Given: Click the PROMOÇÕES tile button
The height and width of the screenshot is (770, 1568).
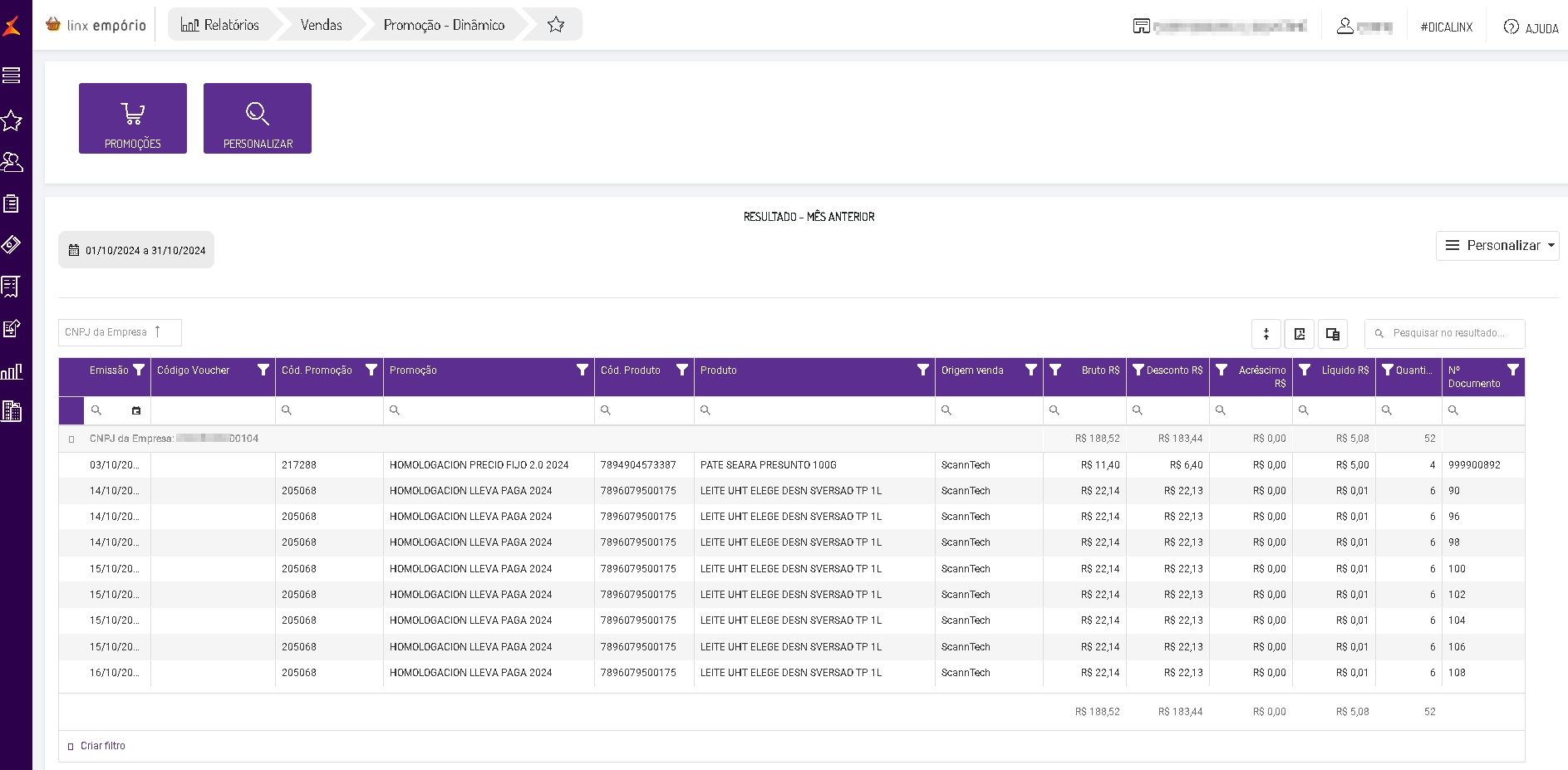Looking at the screenshot, I should (x=133, y=119).
